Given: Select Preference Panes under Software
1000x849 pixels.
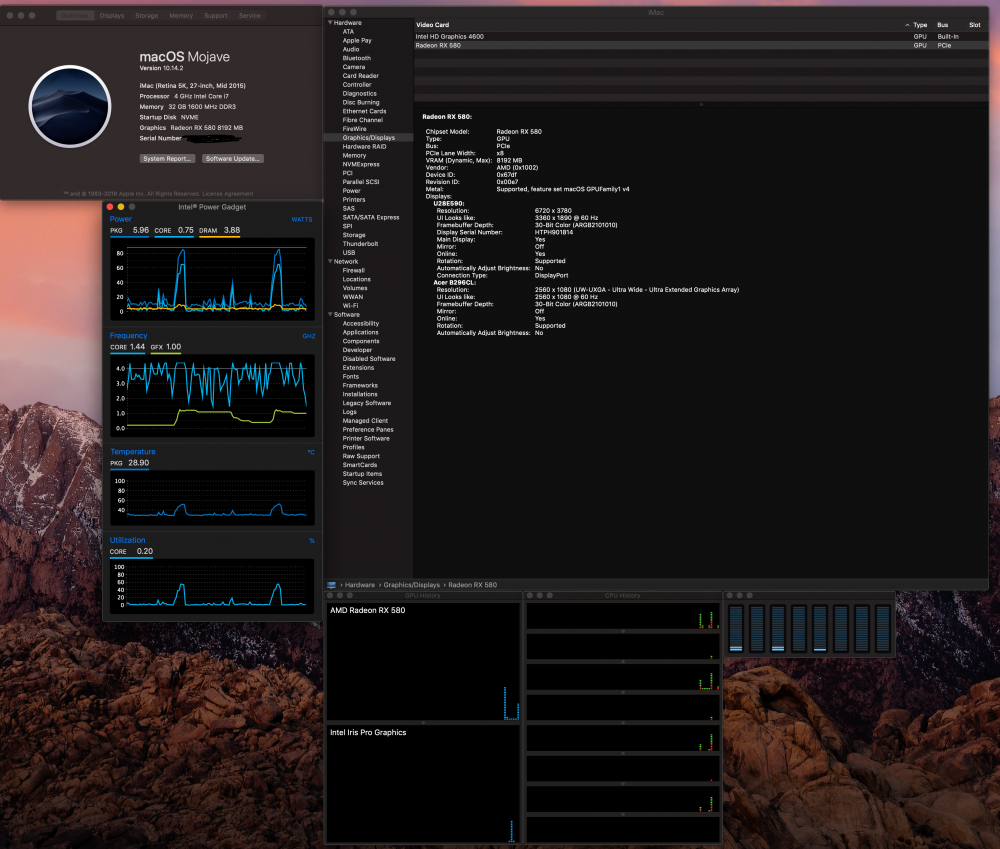Looking at the screenshot, I should [x=368, y=429].
